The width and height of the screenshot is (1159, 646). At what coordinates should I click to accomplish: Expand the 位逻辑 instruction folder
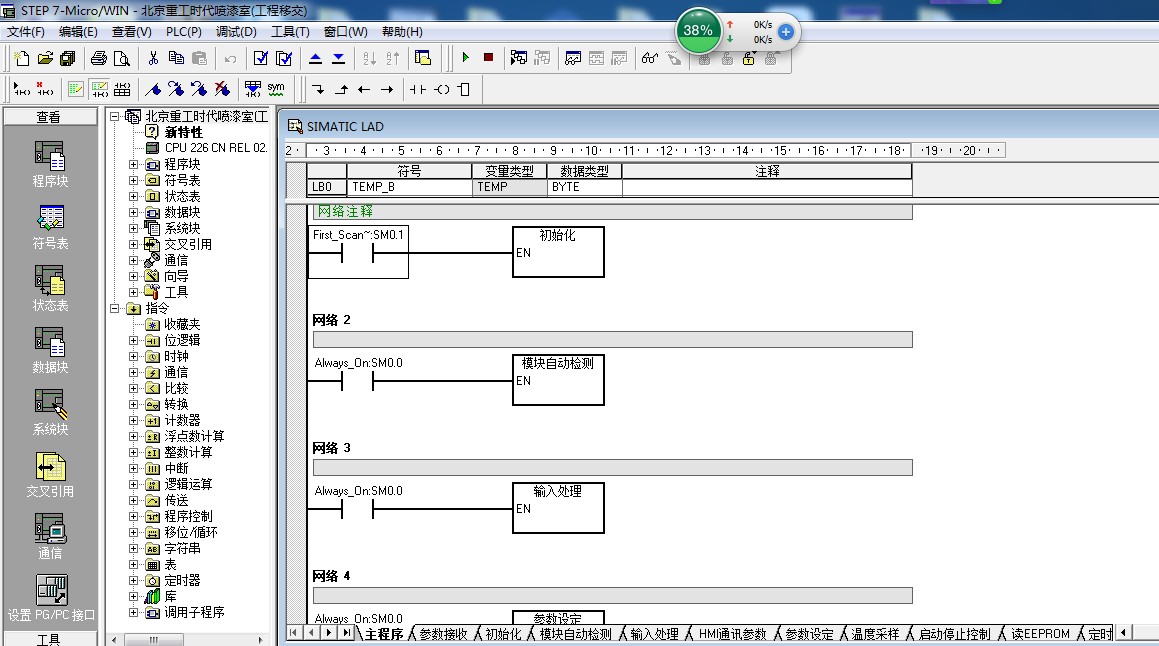[134, 341]
